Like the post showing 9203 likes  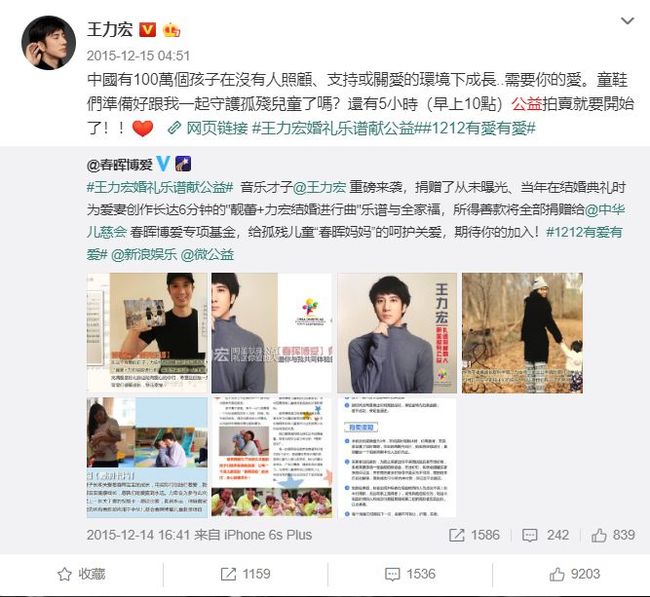[x=575, y=574]
